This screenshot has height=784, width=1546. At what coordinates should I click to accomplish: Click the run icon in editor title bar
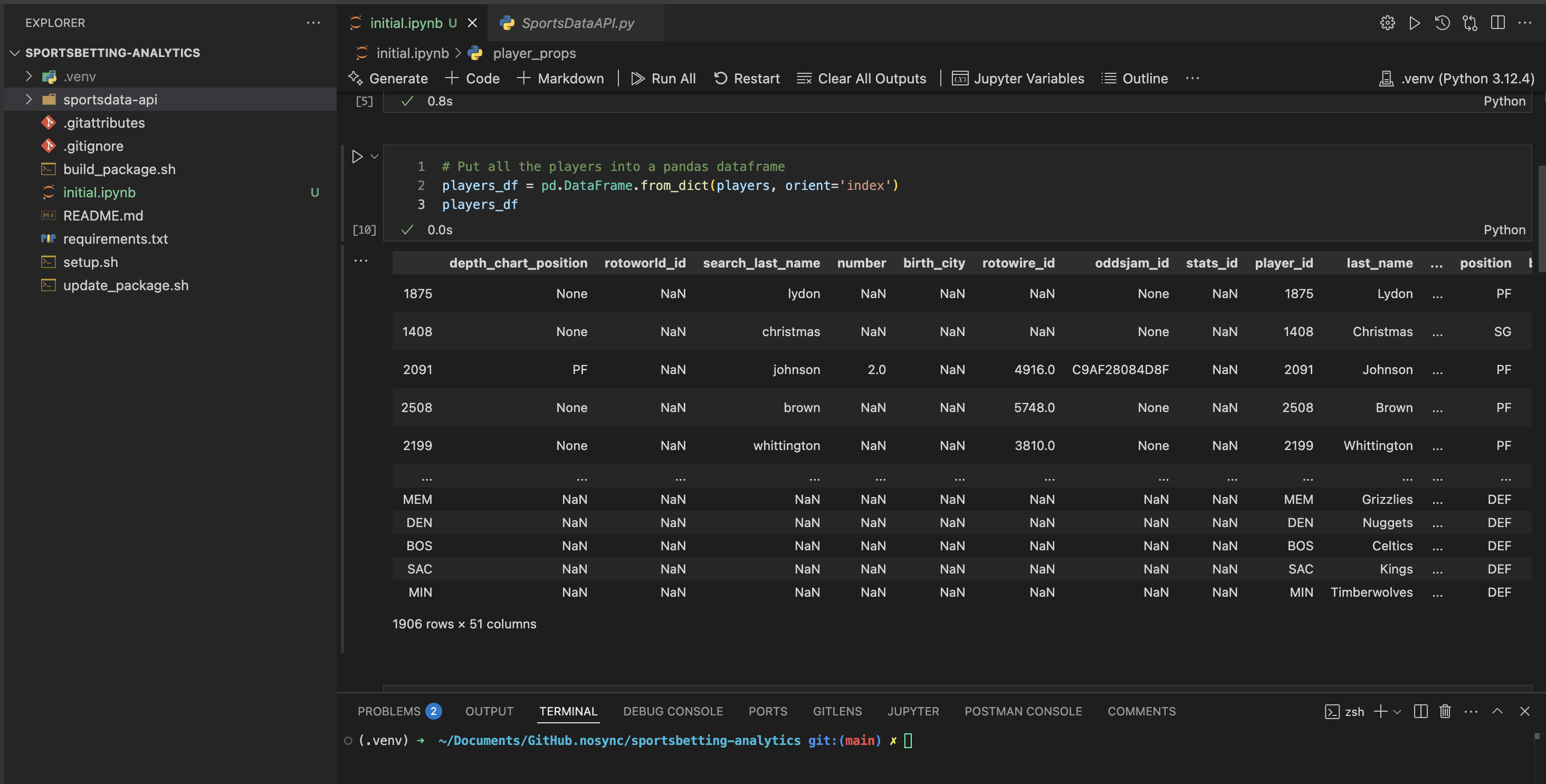pos(1415,23)
